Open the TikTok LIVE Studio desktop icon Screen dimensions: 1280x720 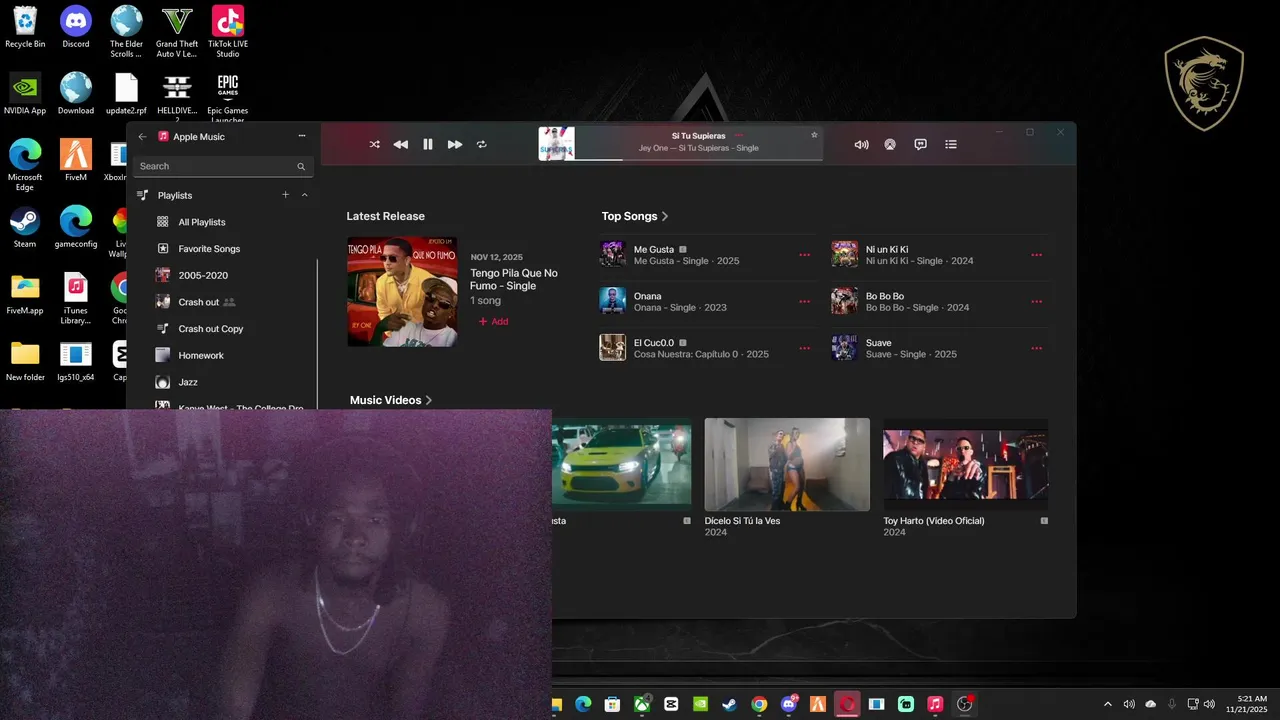pos(228,31)
